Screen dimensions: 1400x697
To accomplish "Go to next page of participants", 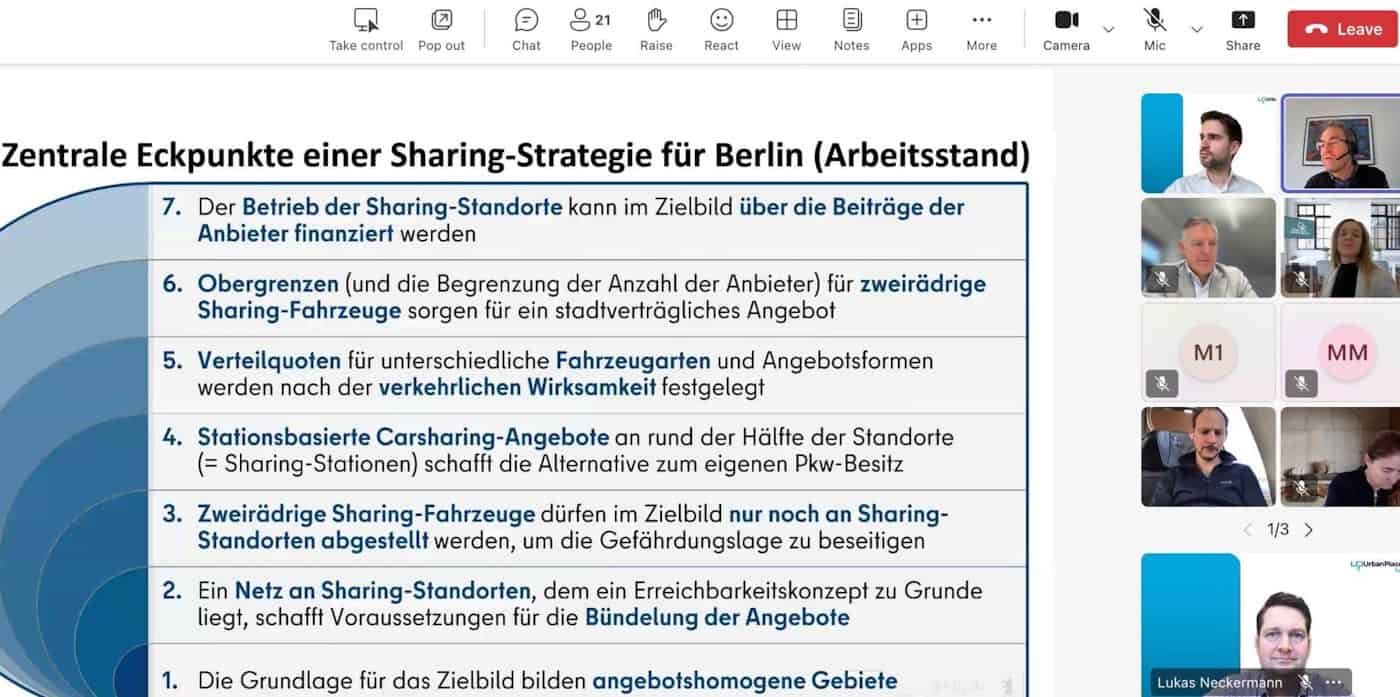I will click(x=1309, y=530).
